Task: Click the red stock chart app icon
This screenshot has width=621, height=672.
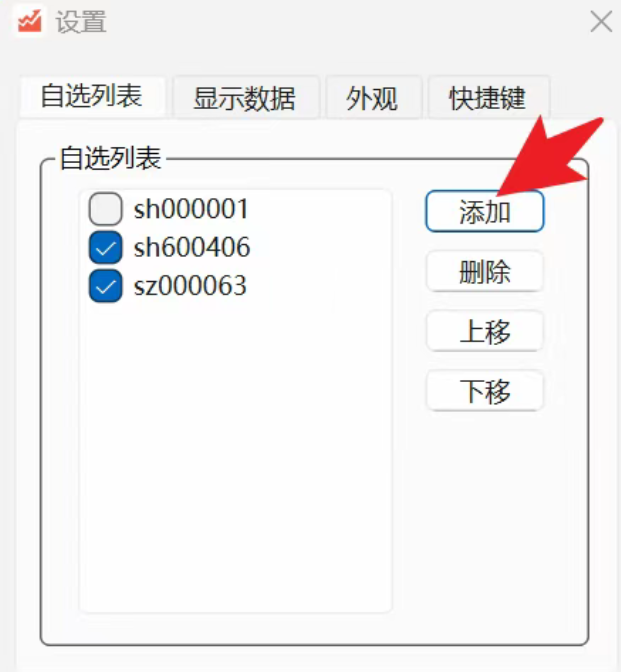Action: coord(30,21)
